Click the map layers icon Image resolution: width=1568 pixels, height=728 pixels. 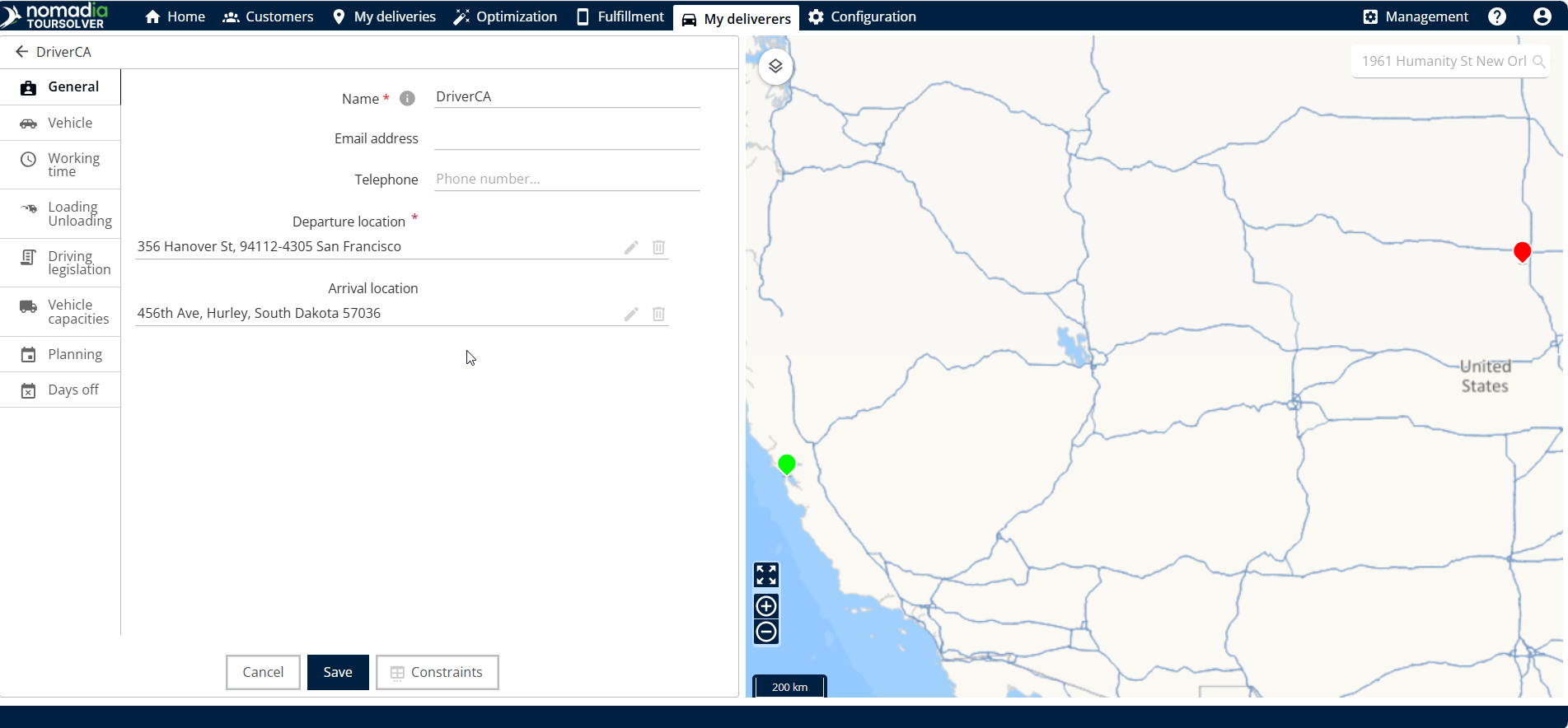pos(775,66)
